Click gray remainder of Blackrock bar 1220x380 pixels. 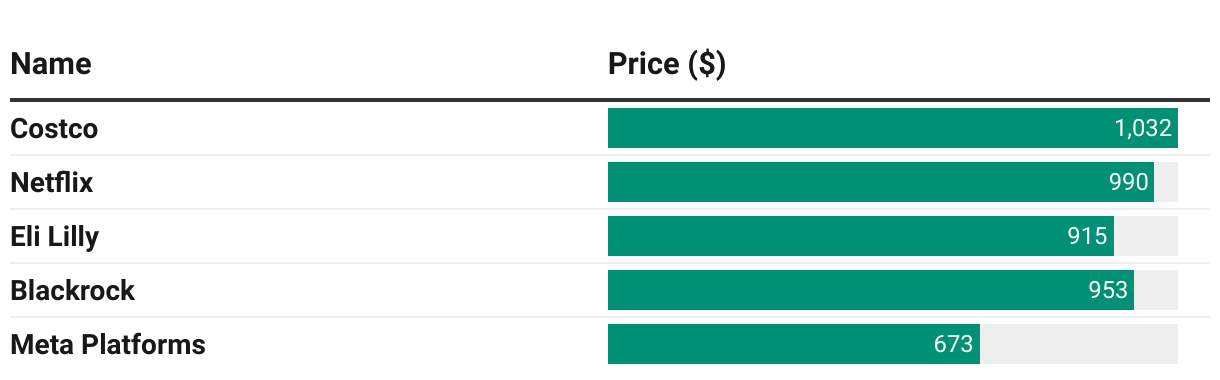pos(1156,290)
